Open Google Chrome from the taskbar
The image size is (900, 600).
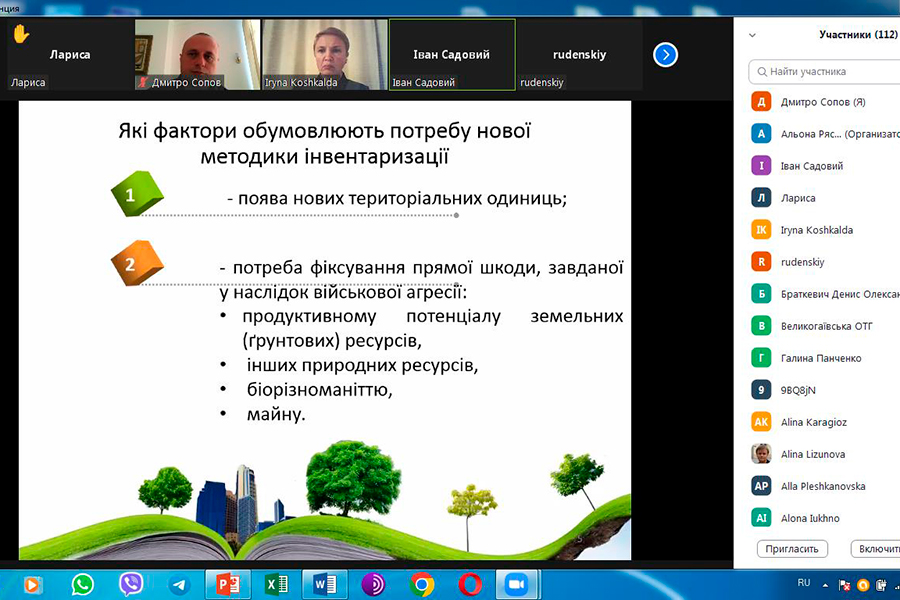pyautogui.click(x=422, y=585)
